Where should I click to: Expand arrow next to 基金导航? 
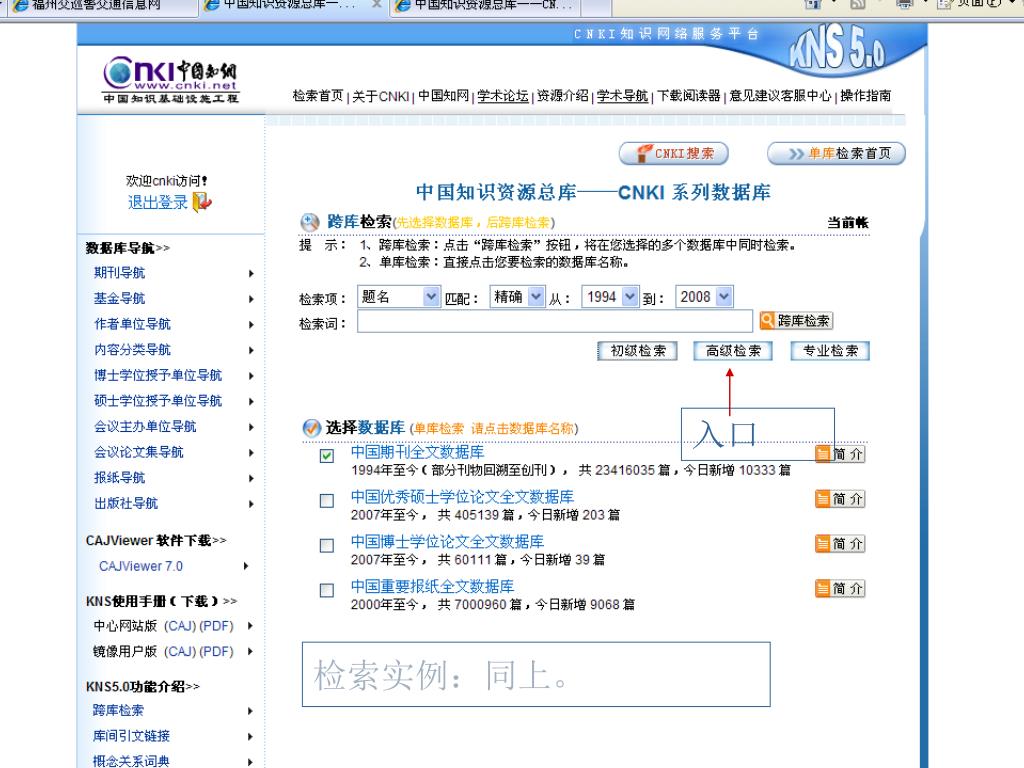(251, 299)
